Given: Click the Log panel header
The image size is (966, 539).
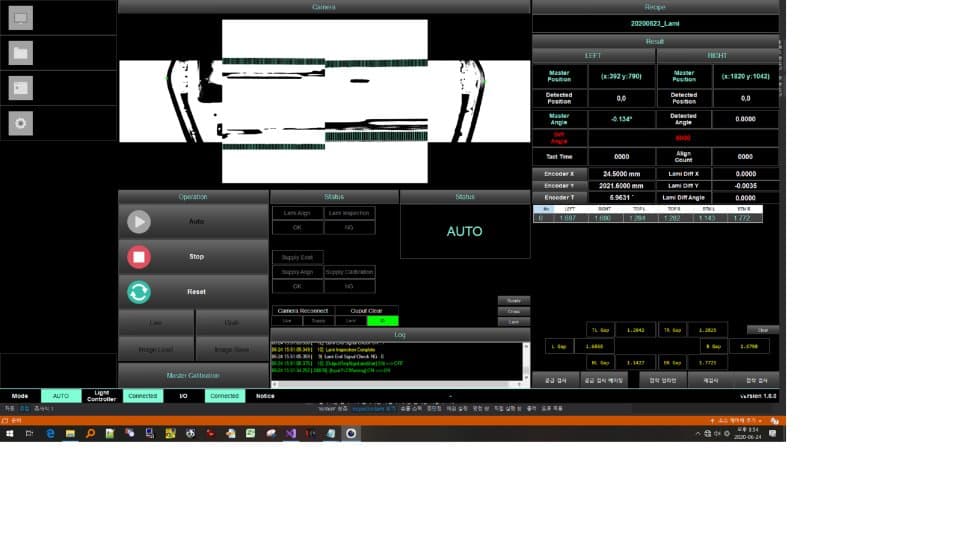Looking at the screenshot, I should (400, 334).
